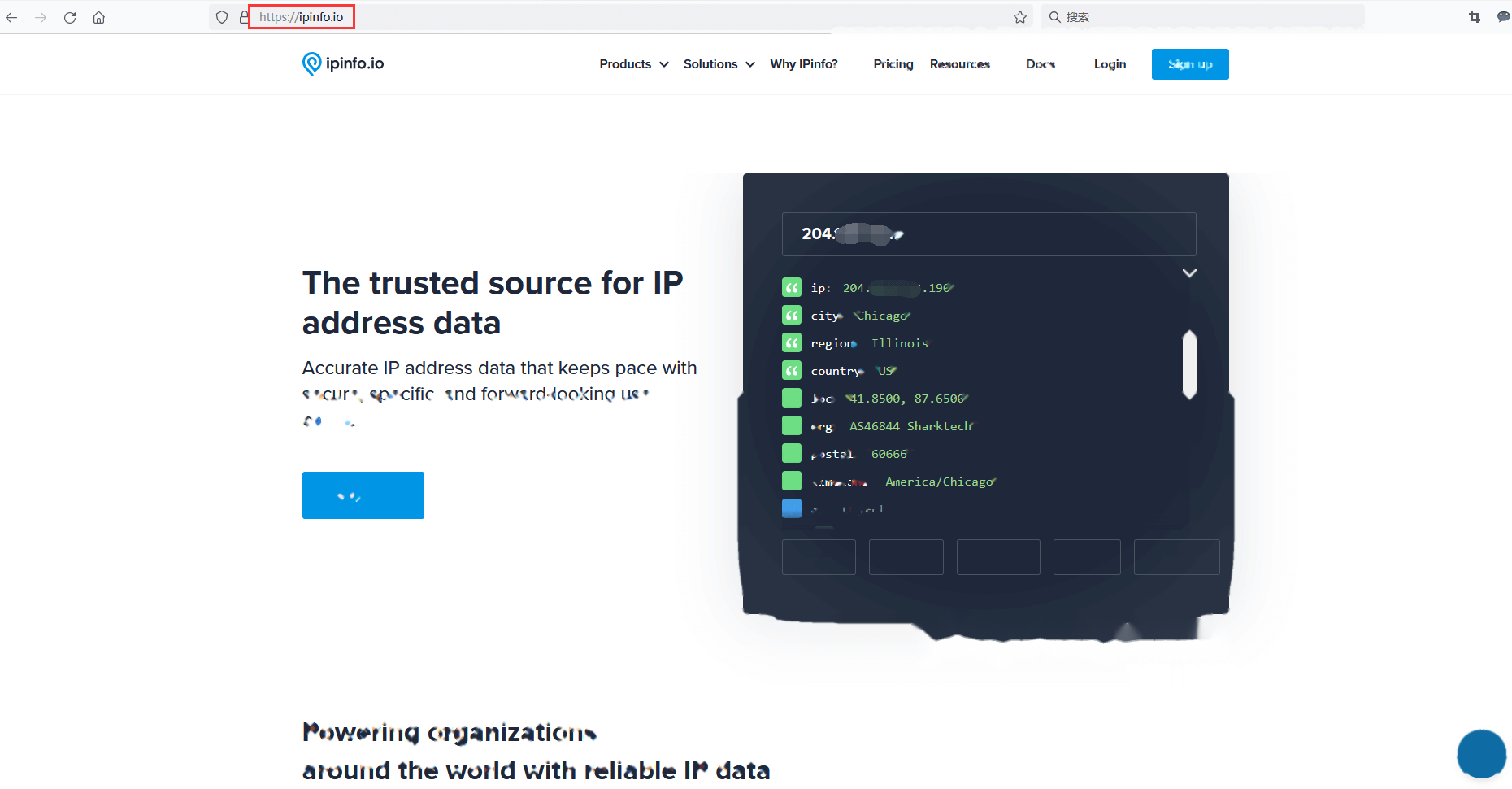Open the browser home page icon

point(99,17)
